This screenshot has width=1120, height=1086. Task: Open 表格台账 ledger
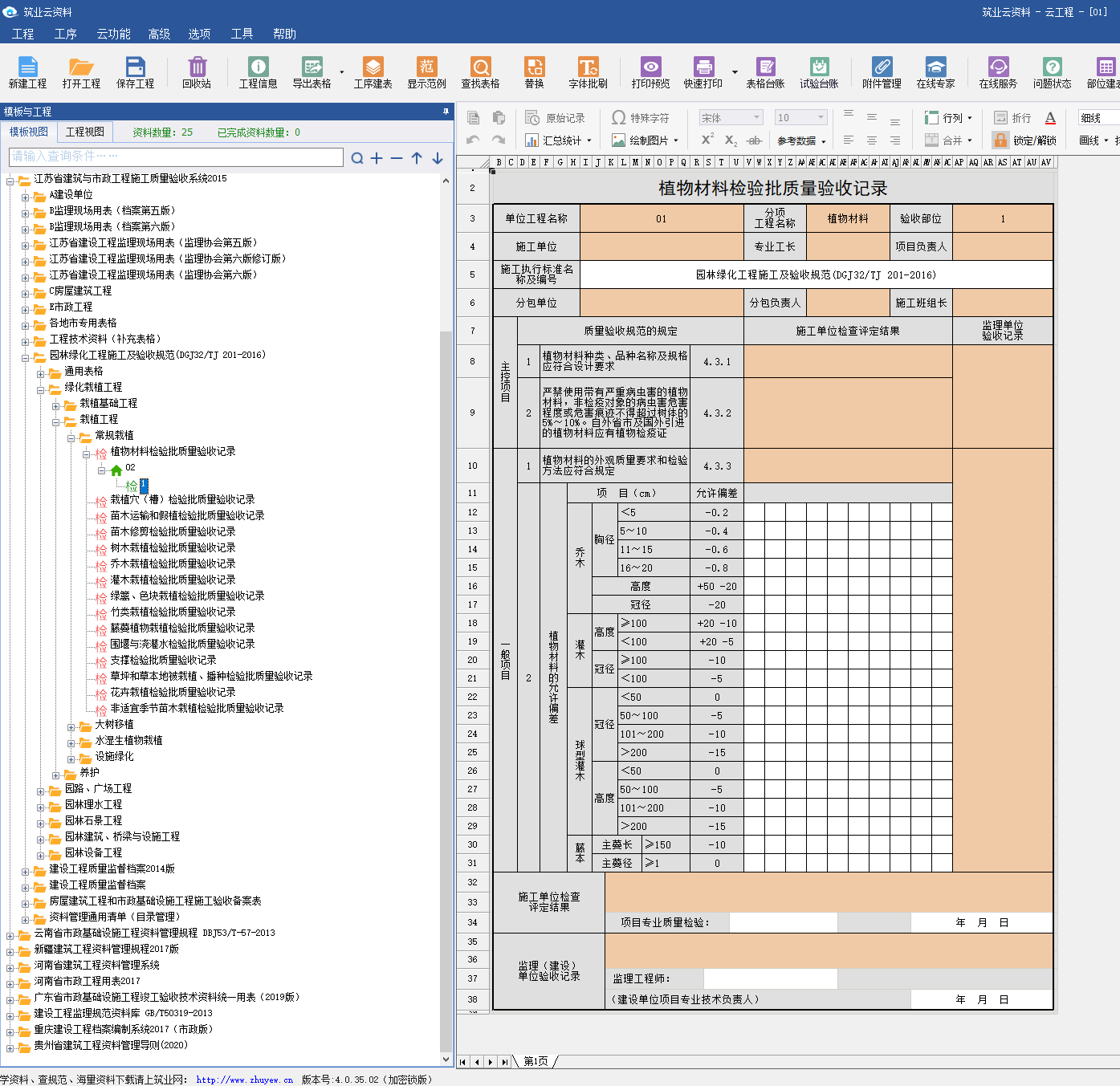[765, 72]
